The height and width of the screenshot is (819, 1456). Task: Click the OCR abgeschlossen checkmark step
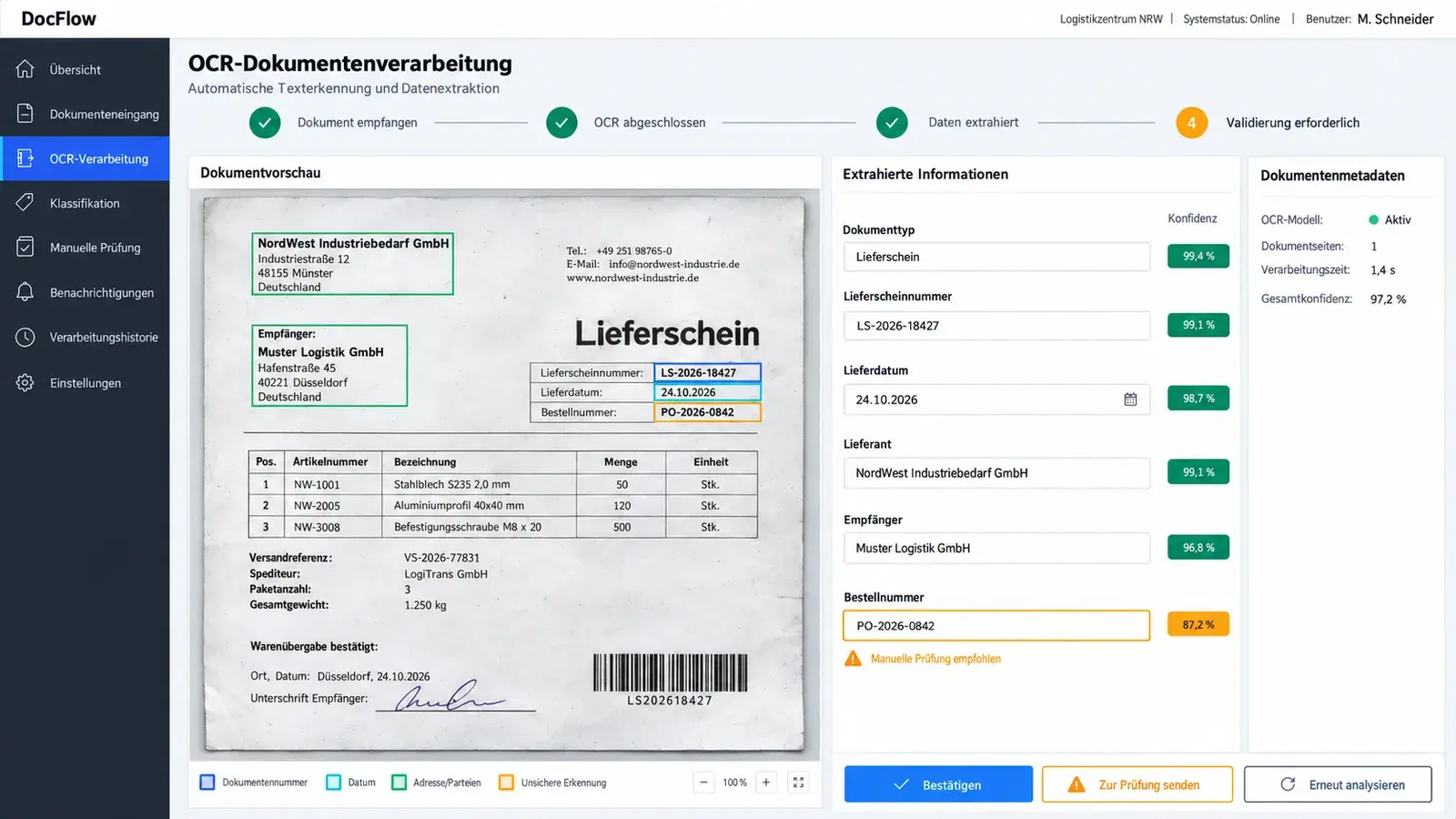pos(561,123)
